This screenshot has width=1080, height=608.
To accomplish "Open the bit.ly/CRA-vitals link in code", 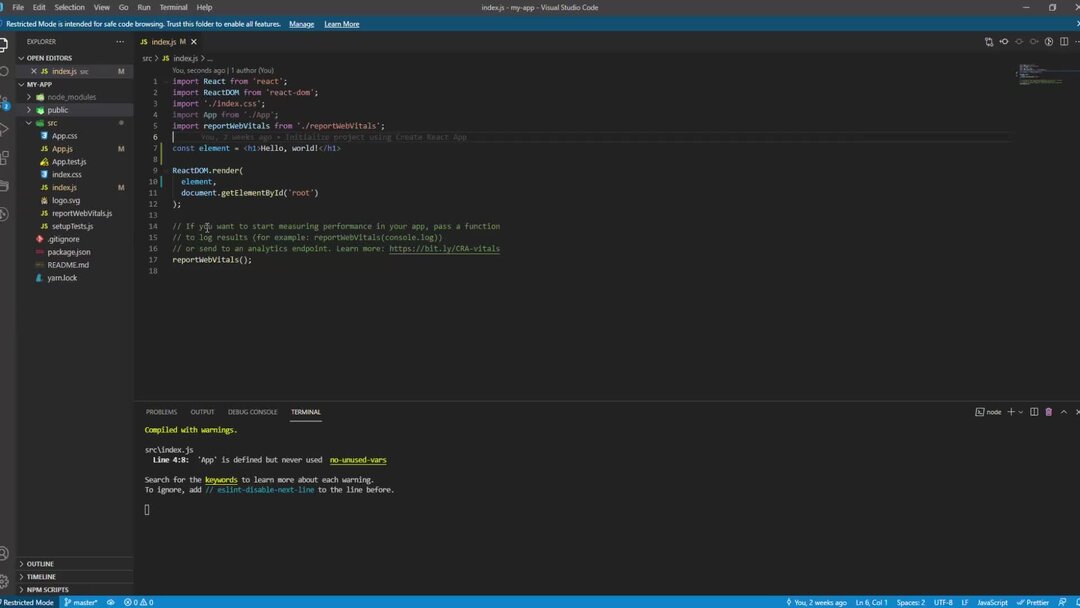I will 444,249.
